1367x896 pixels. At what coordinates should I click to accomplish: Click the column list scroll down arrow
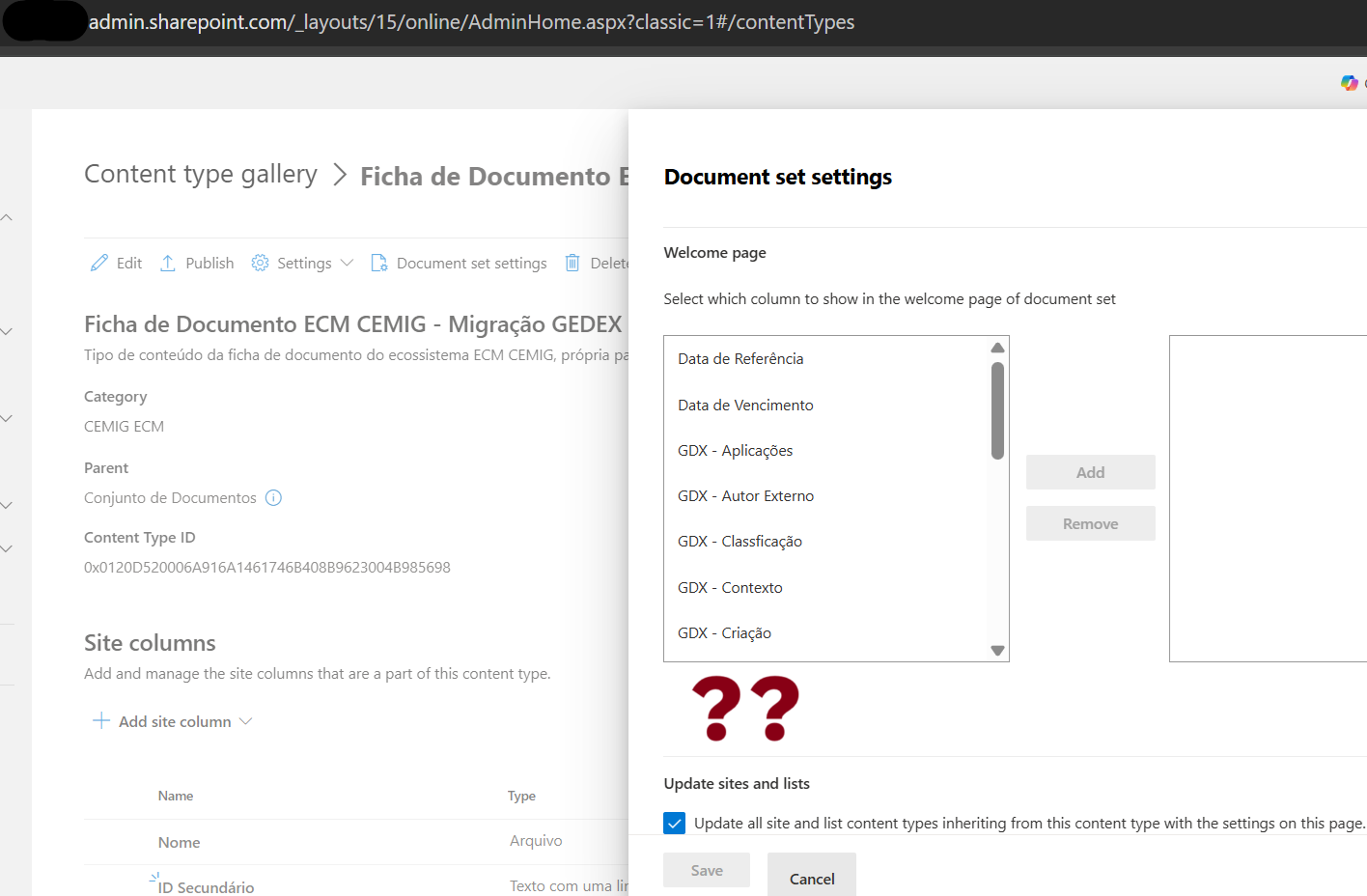click(998, 651)
